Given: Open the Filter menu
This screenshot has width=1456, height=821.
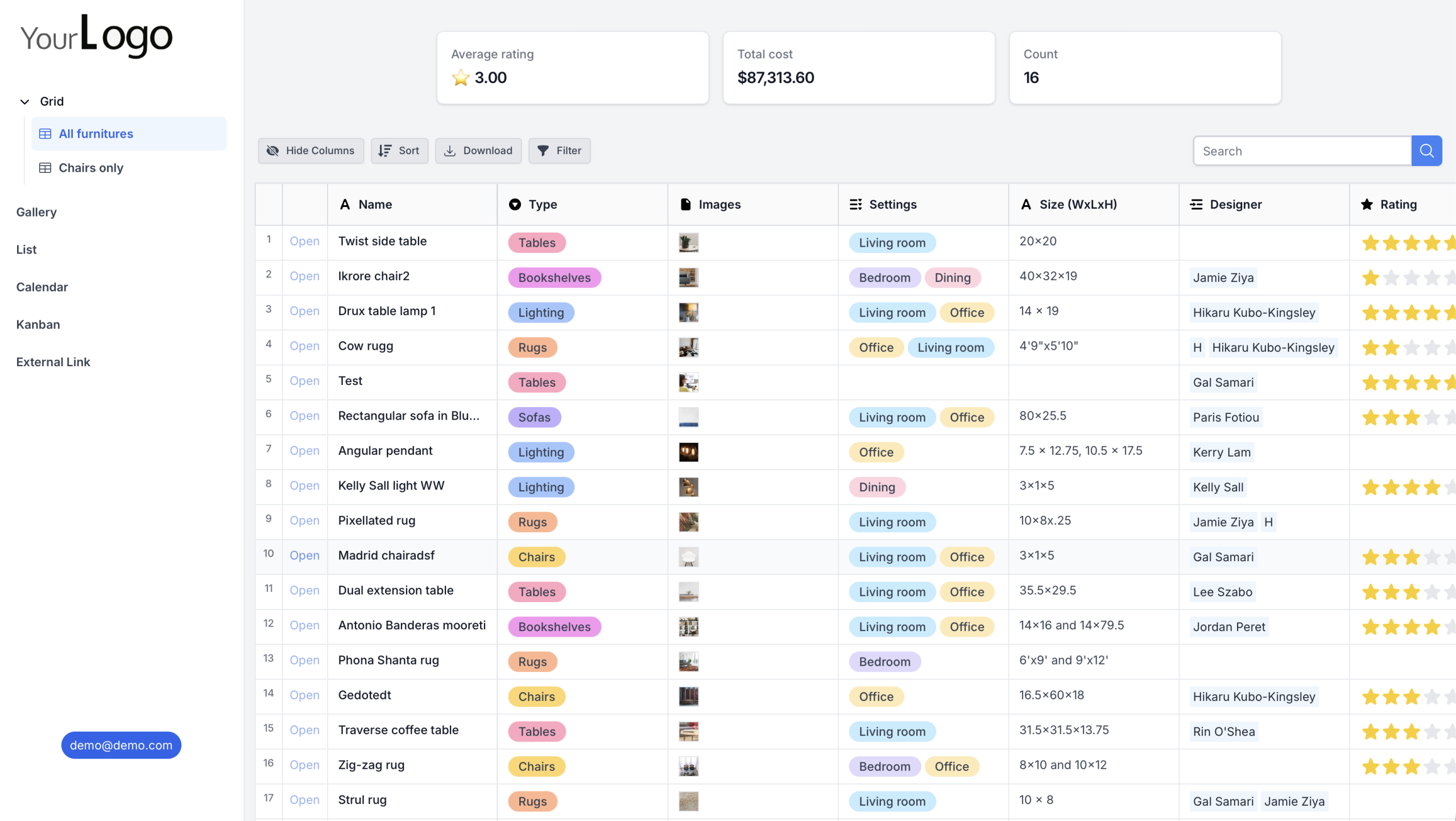Looking at the screenshot, I should (559, 151).
